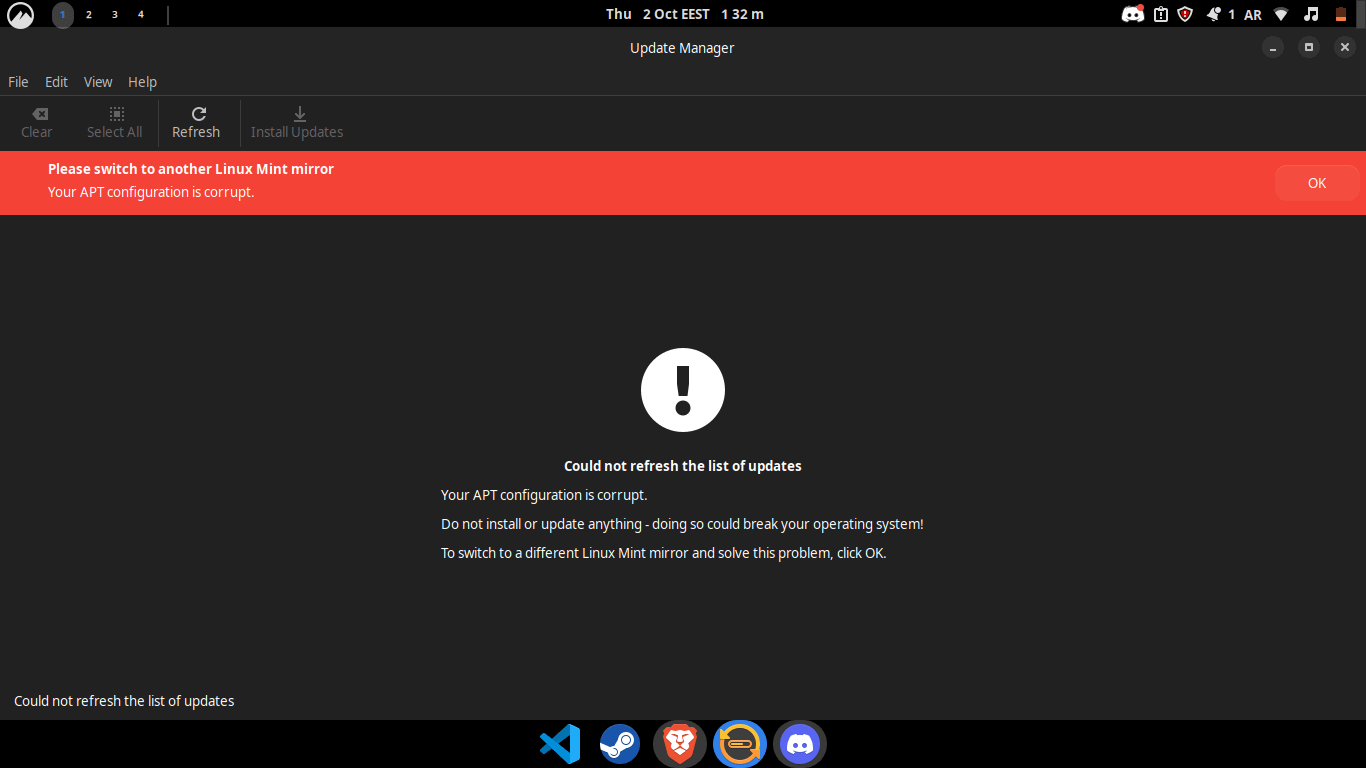This screenshot has height=768, width=1366.
Task: Switch to workspace 3
Action: coord(114,14)
